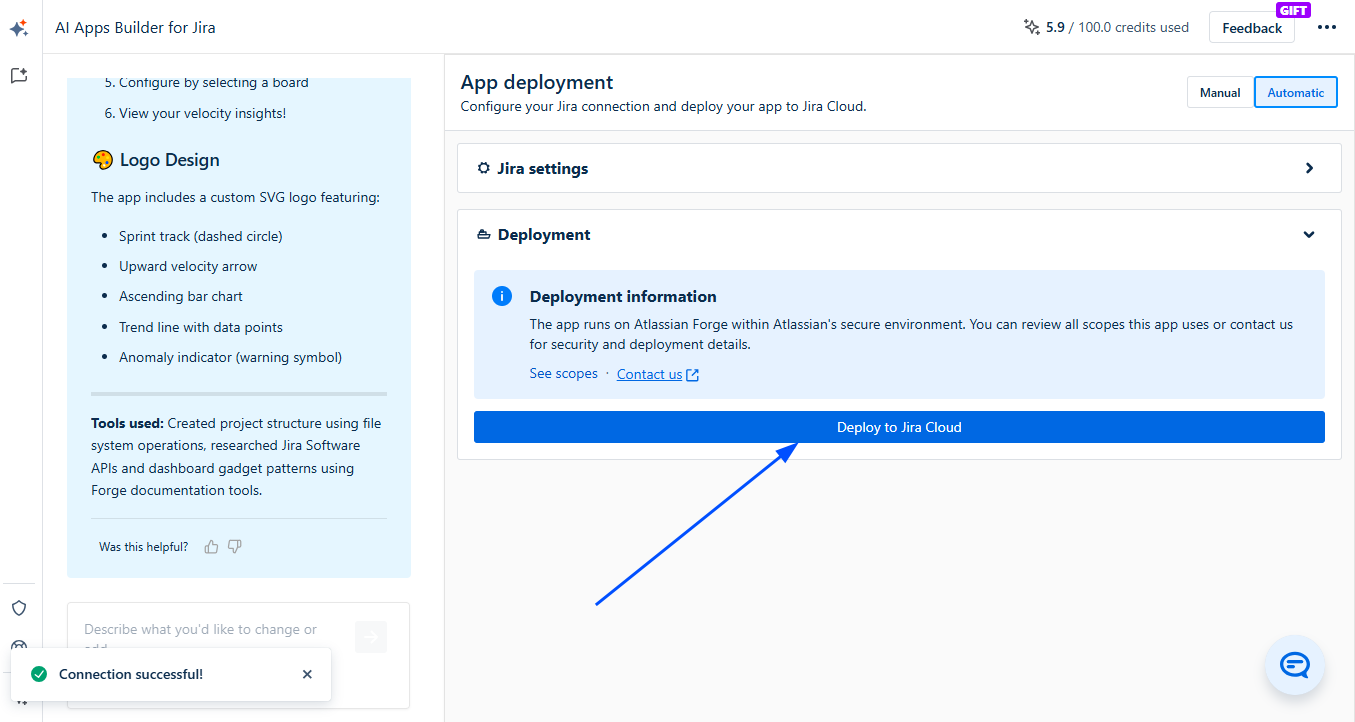The height and width of the screenshot is (722, 1355).
Task: Click the credits used indicator
Action: click(1106, 28)
